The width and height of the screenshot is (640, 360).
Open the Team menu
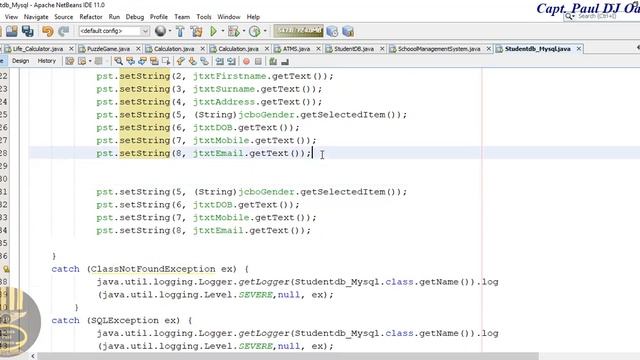pyautogui.click(x=182, y=17)
